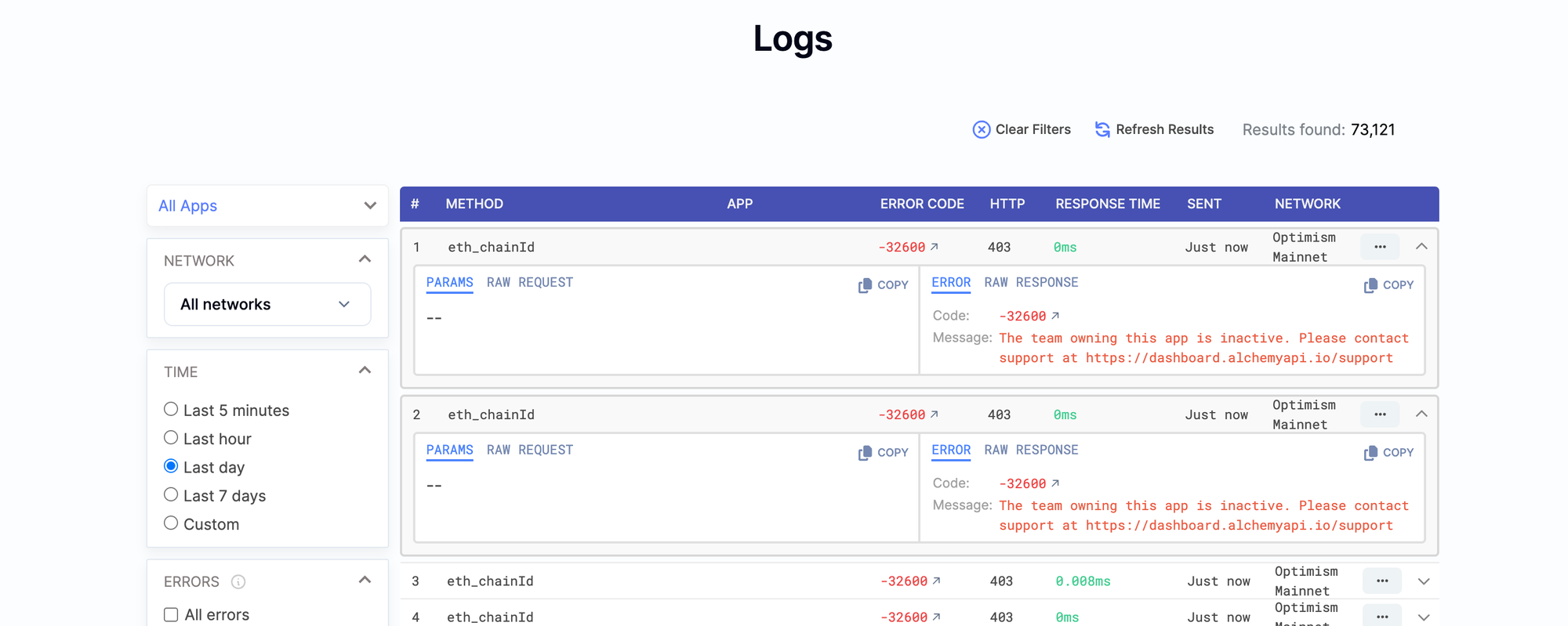Copy params of log row 1
Viewport: 1568px width, 626px height.
[x=883, y=285]
